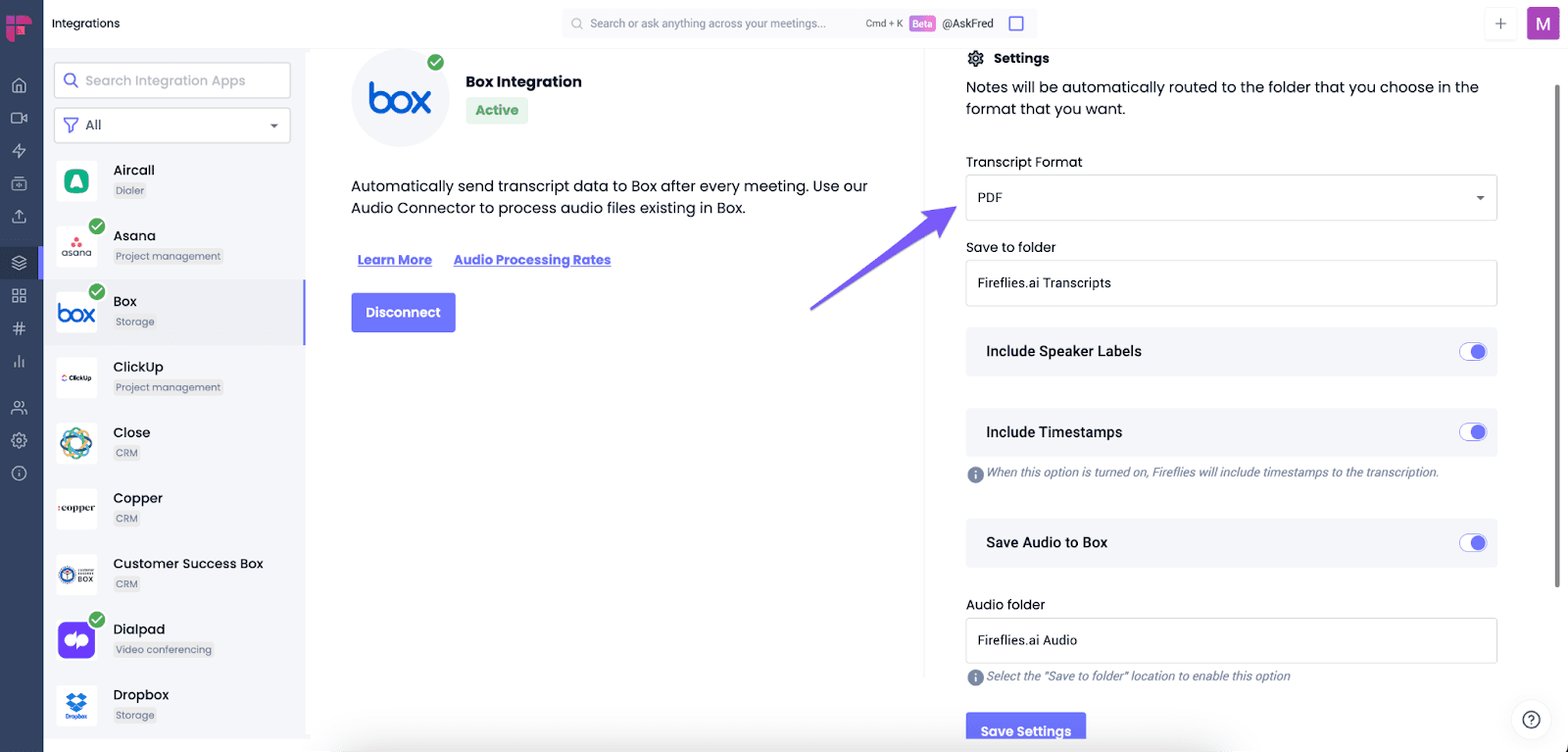Click the help question mark icon
Image resolution: width=1568 pixels, height=752 pixels.
coord(1531,720)
